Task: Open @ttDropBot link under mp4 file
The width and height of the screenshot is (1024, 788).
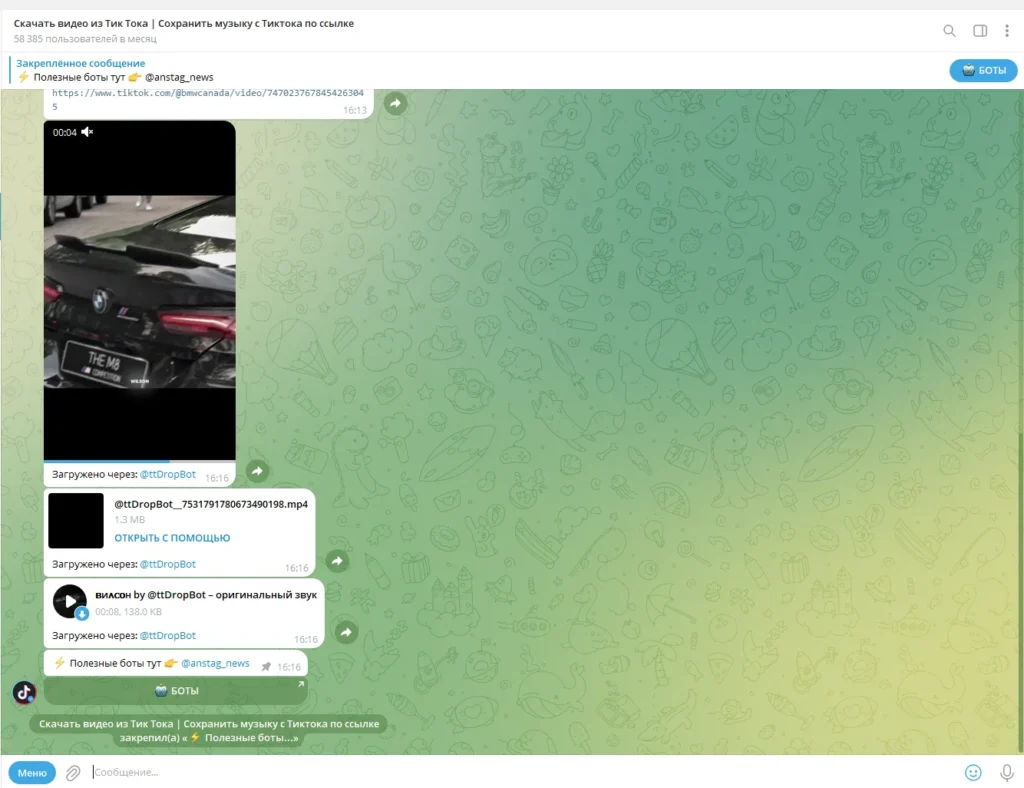Action: pyautogui.click(x=168, y=564)
